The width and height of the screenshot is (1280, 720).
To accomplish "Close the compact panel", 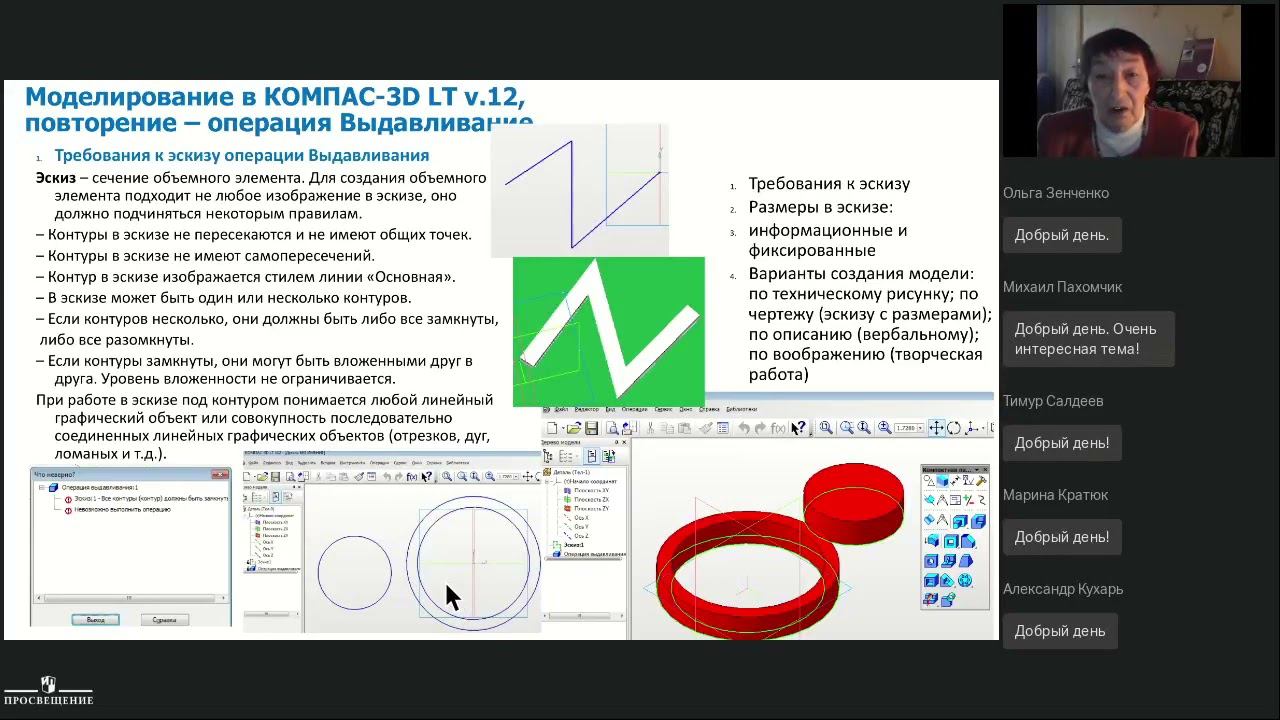I will click(x=985, y=469).
